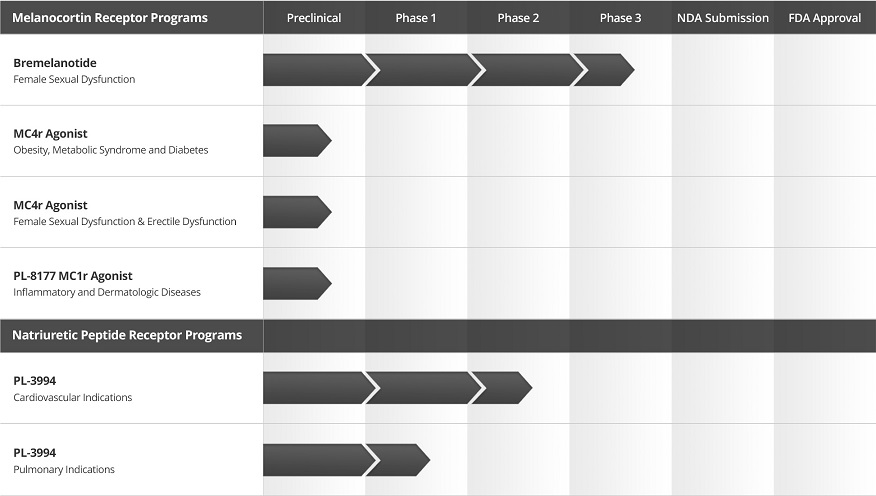Click the Natriuretic Peptide Receptor Programs heading

point(127,335)
